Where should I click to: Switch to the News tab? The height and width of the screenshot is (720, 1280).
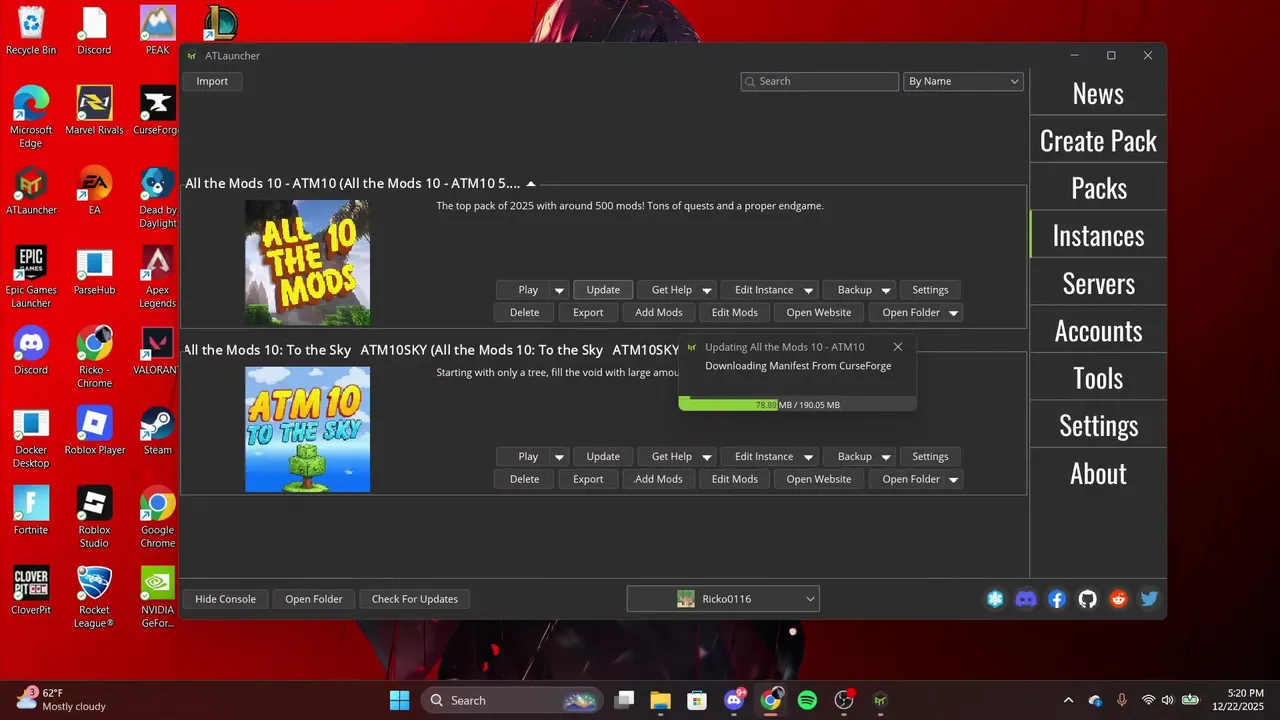coord(1098,93)
